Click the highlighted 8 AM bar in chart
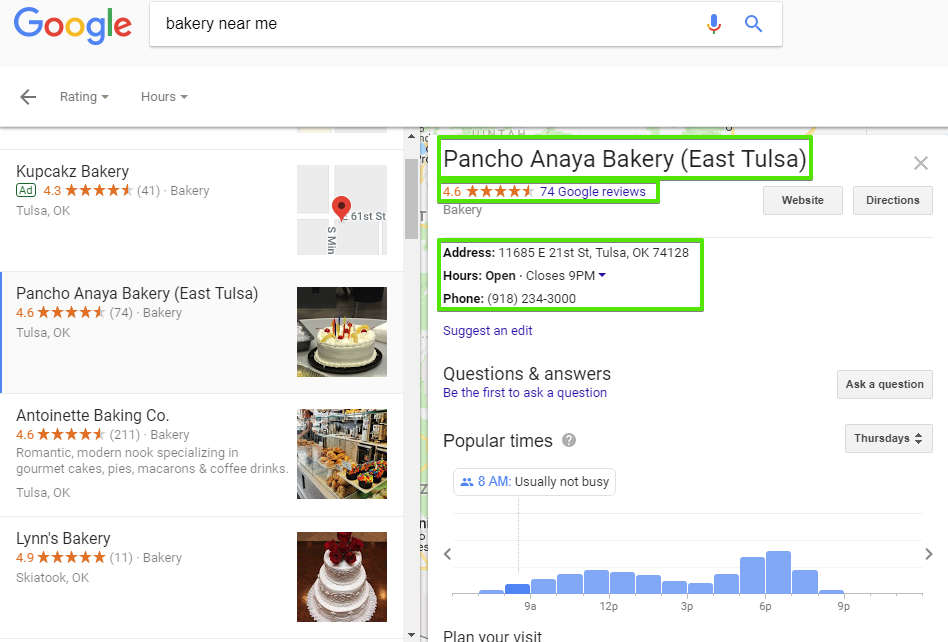The image size is (948, 642). coord(517,589)
